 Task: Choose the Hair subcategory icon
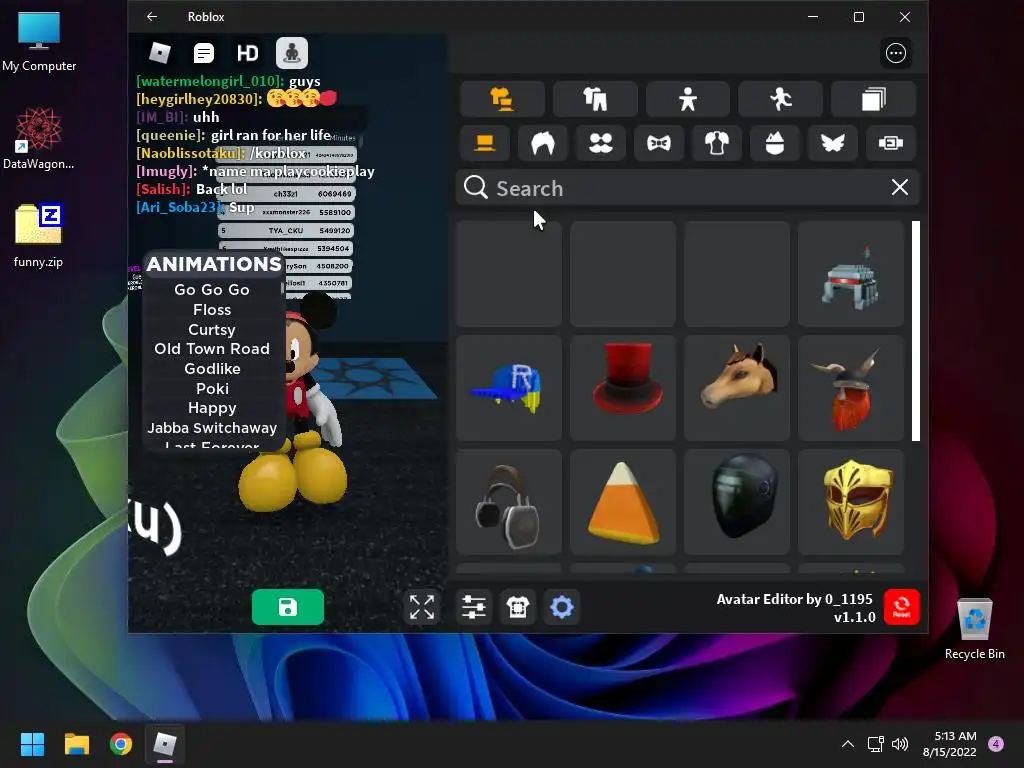(x=543, y=143)
